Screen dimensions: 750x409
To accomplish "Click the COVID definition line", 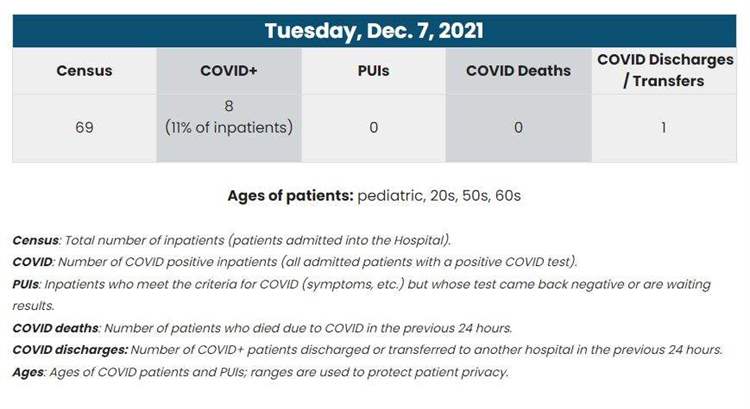I will (295, 262).
